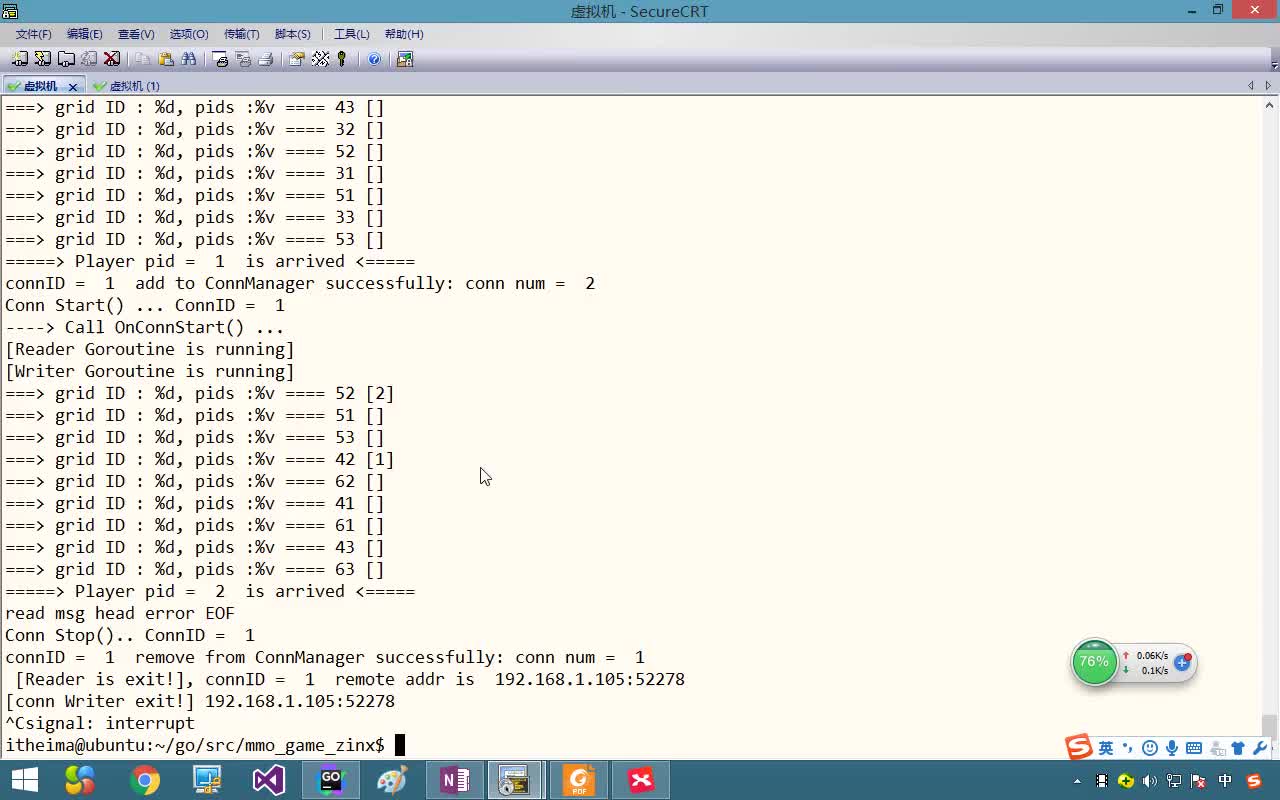
Task: Click the '^Csignal: interrupt' line
Action: (x=100, y=723)
